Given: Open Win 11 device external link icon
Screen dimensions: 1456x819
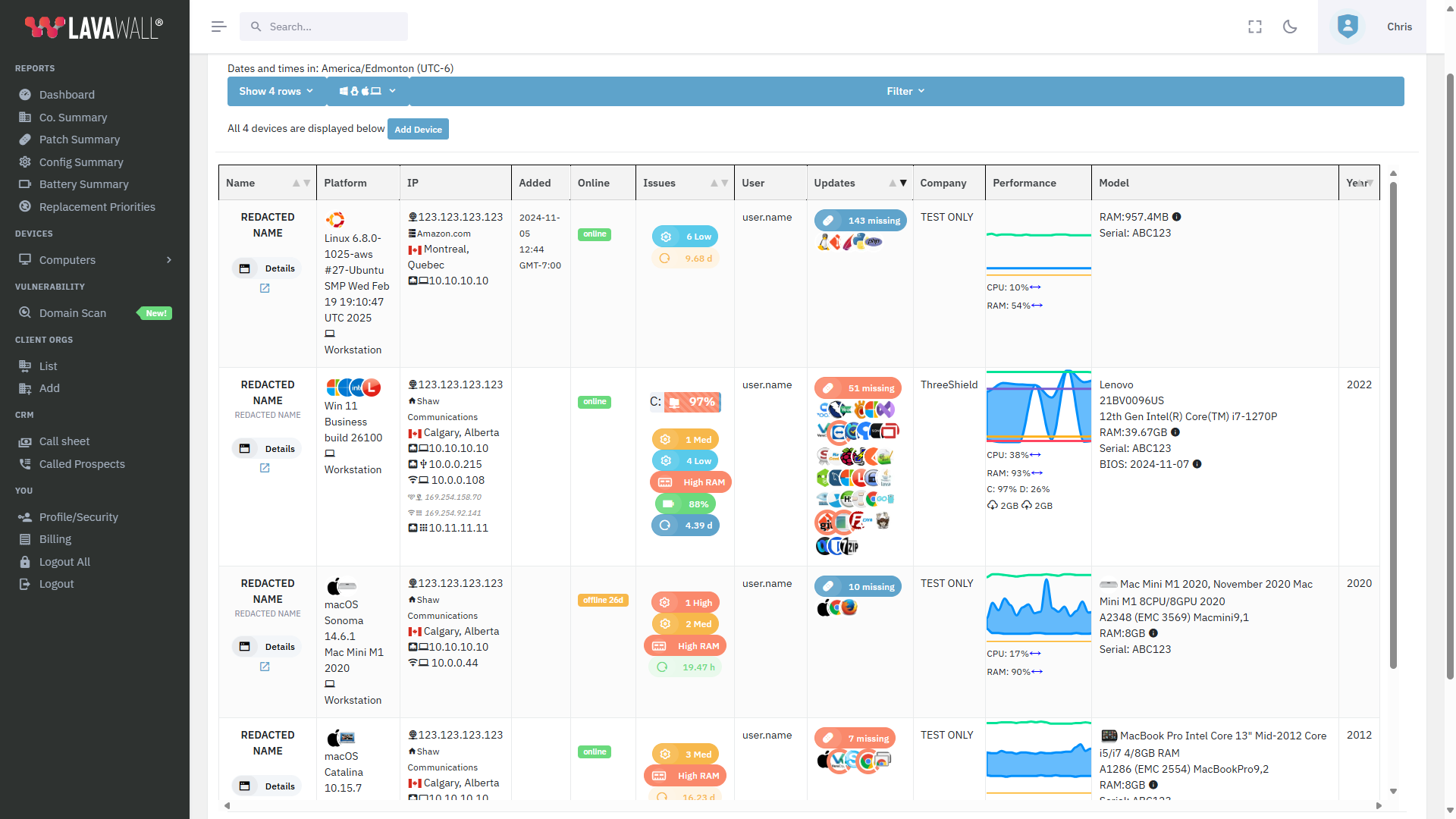Looking at the screenshot, I should pyautogui.click(x=265, y=468).
